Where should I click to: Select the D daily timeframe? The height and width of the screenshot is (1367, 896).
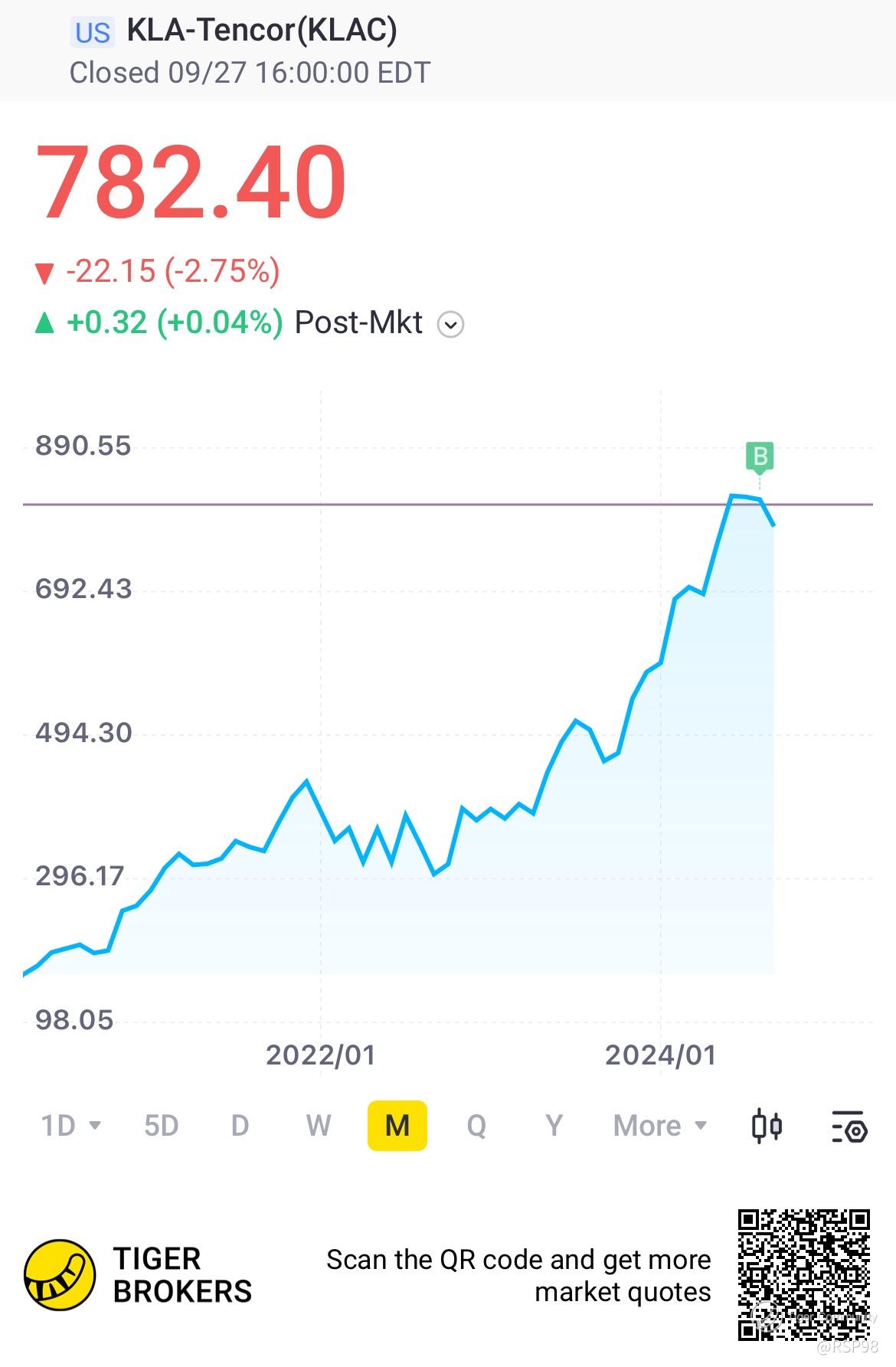click(240, 1126)
